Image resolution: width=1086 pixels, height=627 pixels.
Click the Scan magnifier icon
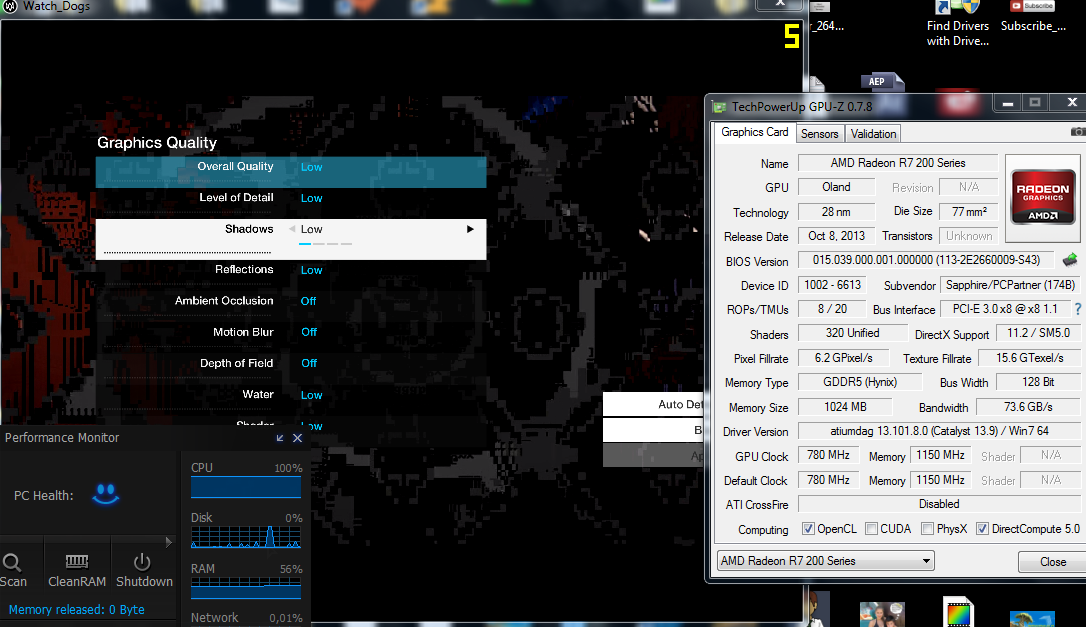[12, 562]
